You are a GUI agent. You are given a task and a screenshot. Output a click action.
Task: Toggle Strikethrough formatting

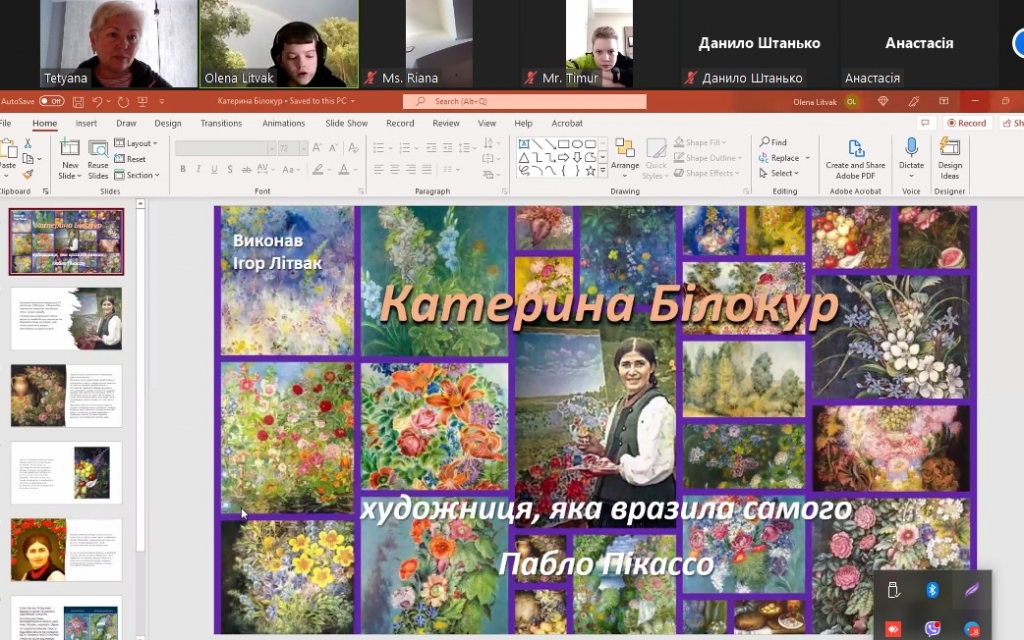[x=246, y=169]
